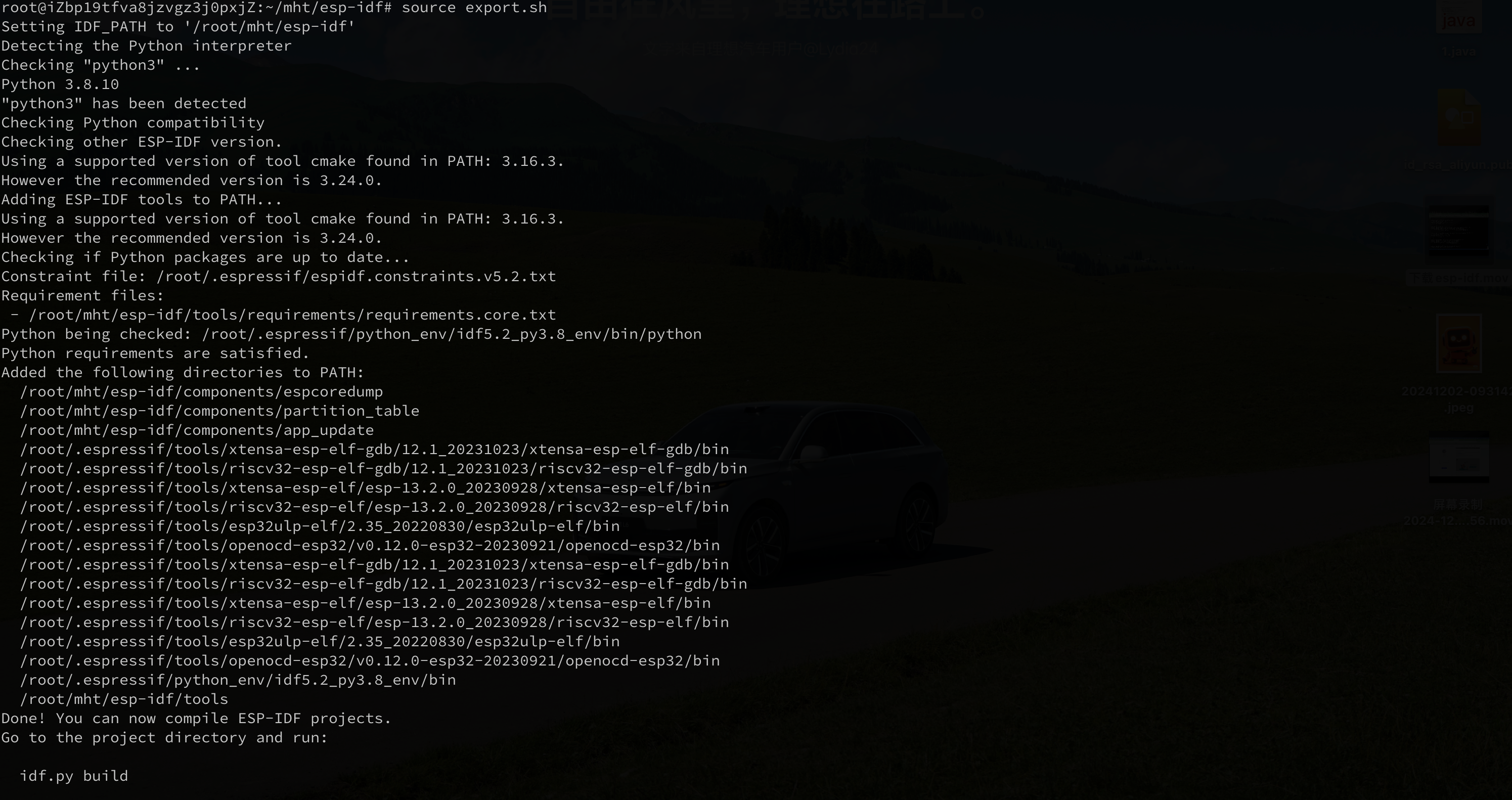Click the line "Setting IDF_PATH to '/root/mht/esp-idf'"
The height and width of the screenshot is (800, 1512).
178,27
